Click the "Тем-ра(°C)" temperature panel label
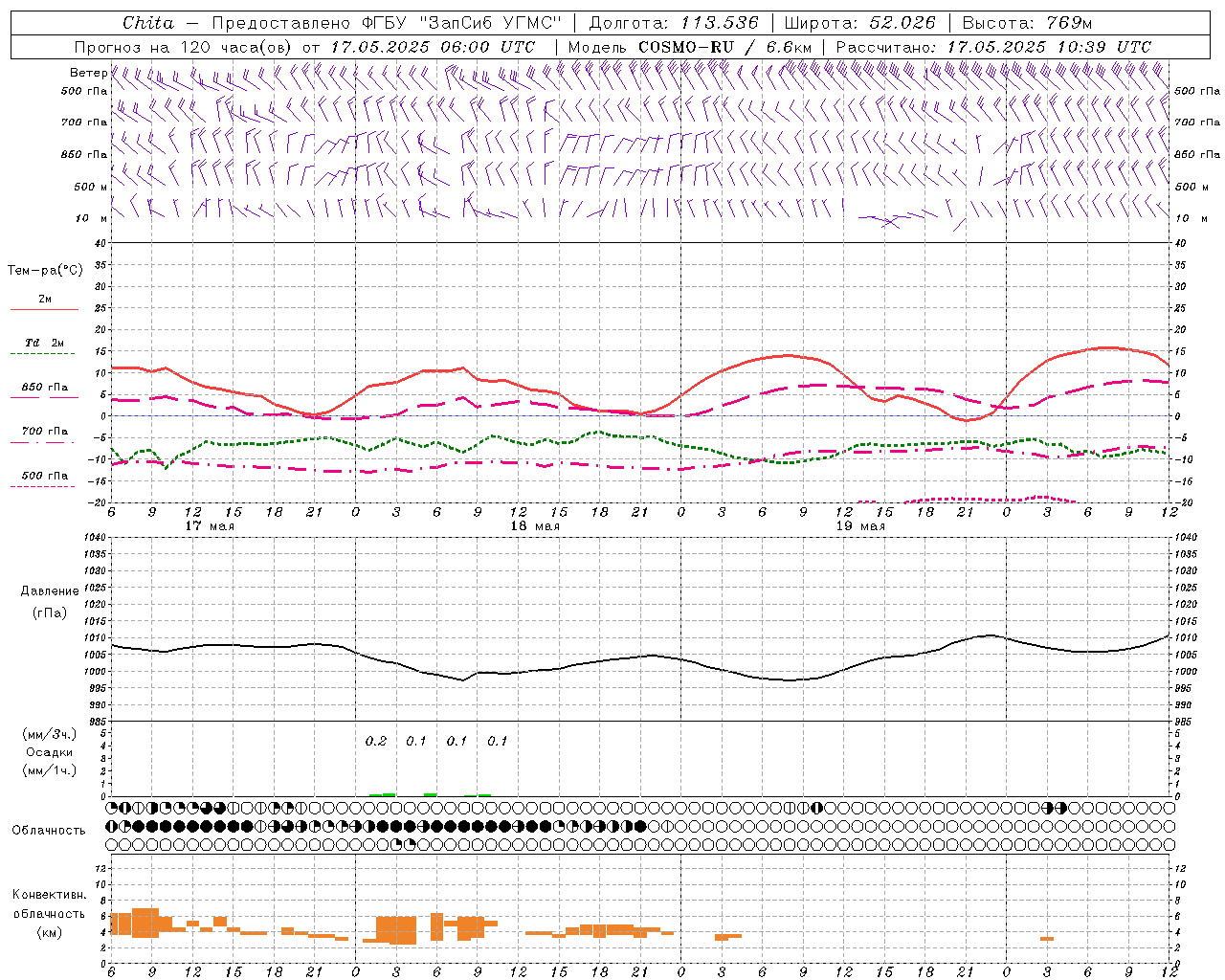 pos(45,271)
